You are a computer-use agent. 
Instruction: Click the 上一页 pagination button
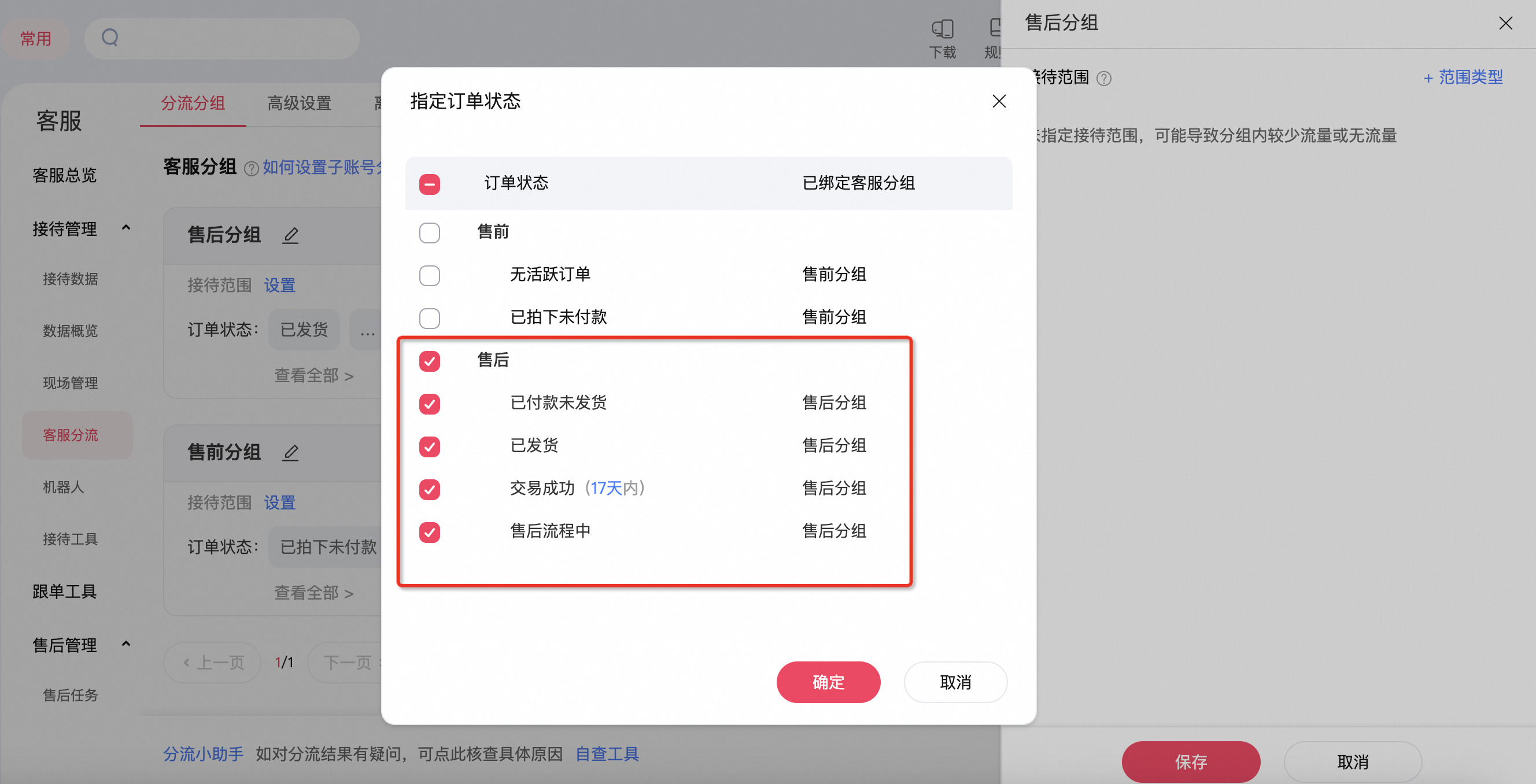[212, 663]
